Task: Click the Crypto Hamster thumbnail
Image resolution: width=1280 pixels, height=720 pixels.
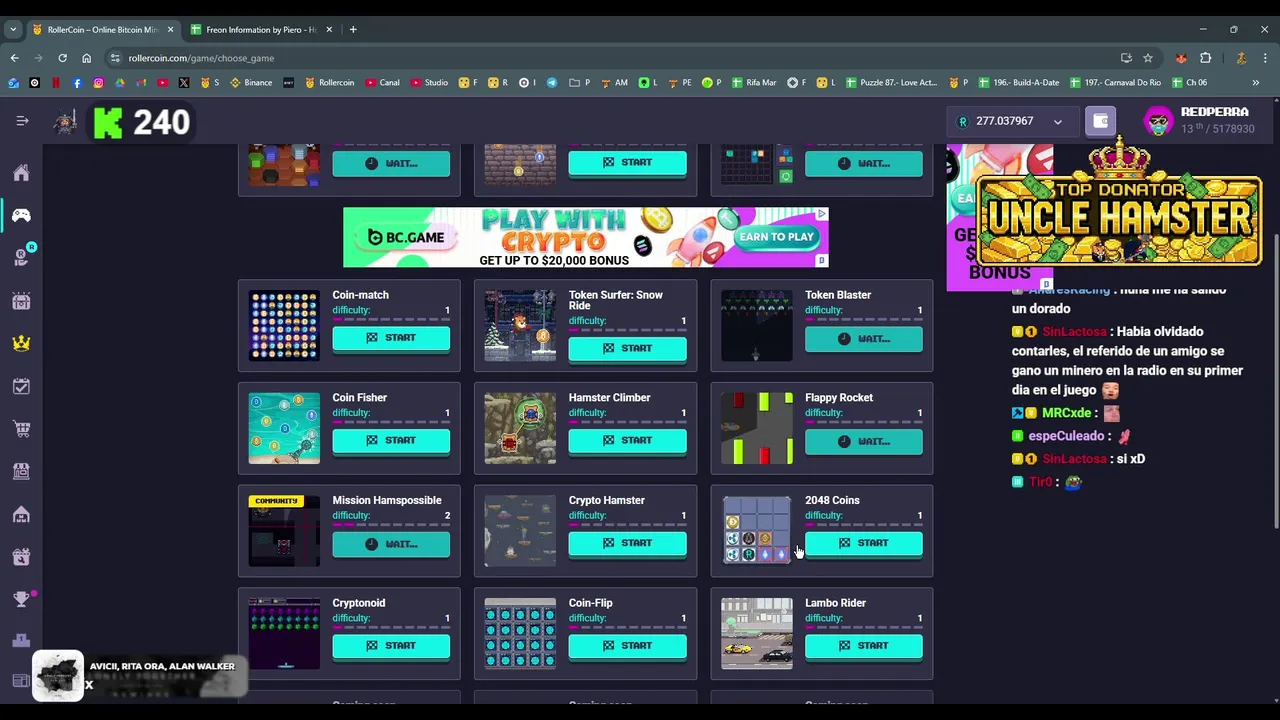Action: (x=520, y=531)
